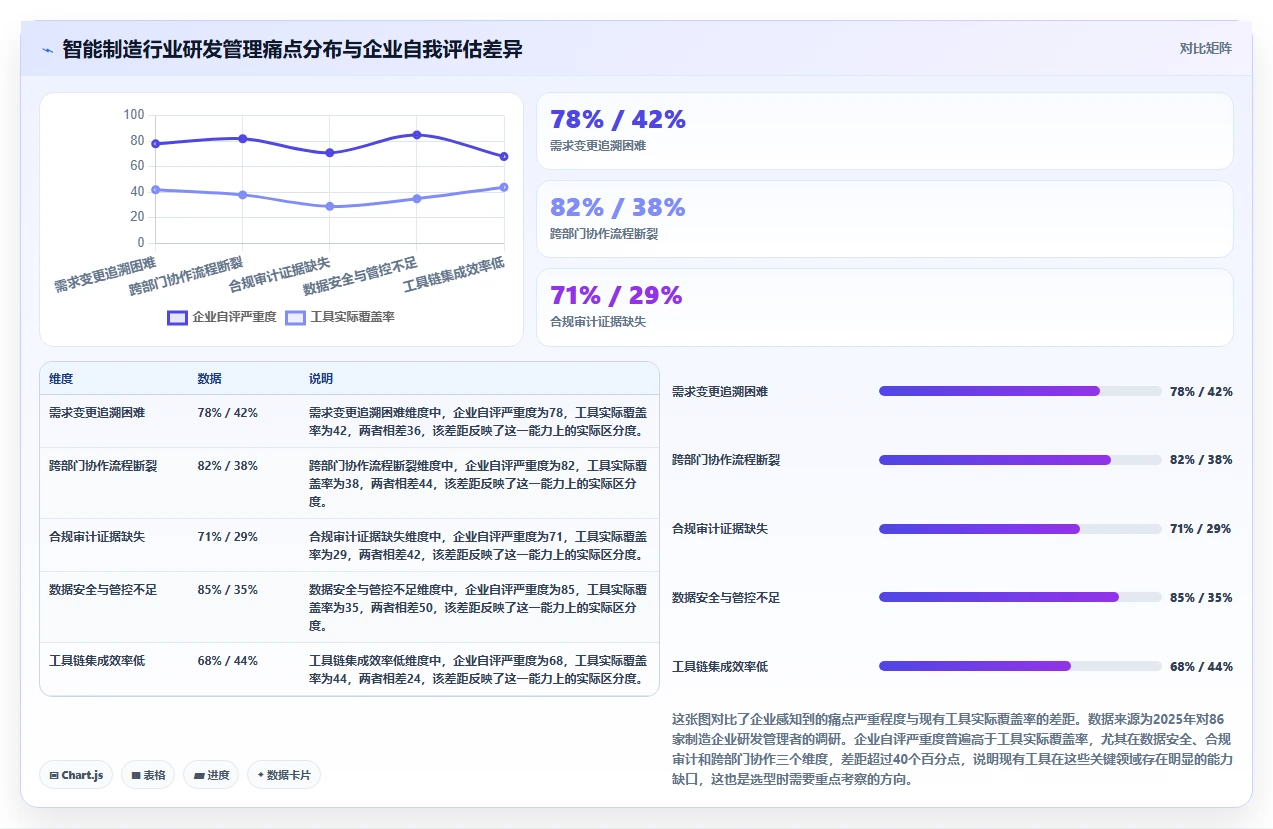Click the 进度 tag chip
Image resolution: width=1273 pixels, height=829 pixels.
tap(211, 775)
